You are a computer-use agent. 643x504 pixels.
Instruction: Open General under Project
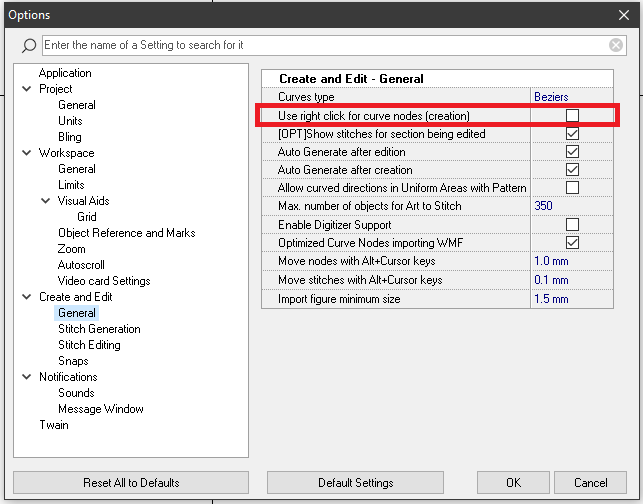pyautogui.click(x=77, y=105)
